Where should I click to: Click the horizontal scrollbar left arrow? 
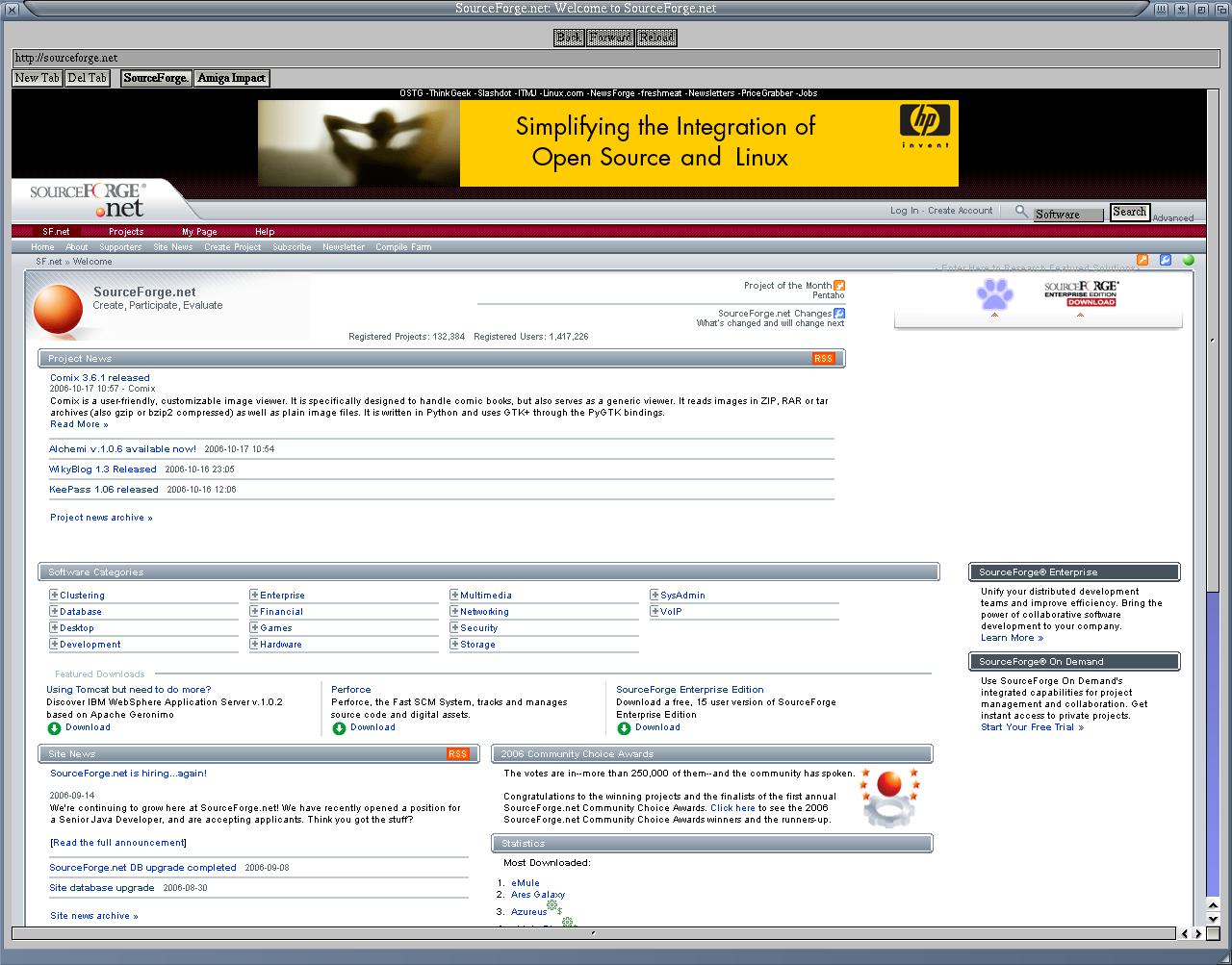[x=1185, y=933]
